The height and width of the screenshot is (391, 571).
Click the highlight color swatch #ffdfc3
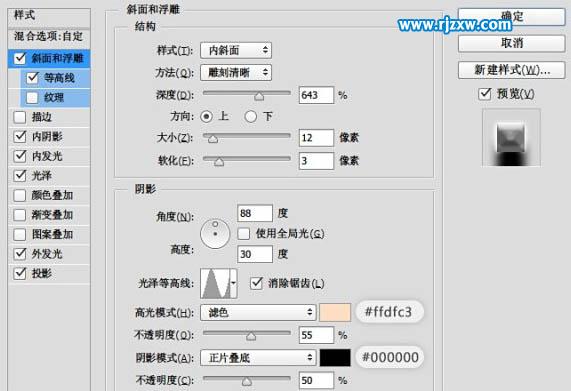335,312
